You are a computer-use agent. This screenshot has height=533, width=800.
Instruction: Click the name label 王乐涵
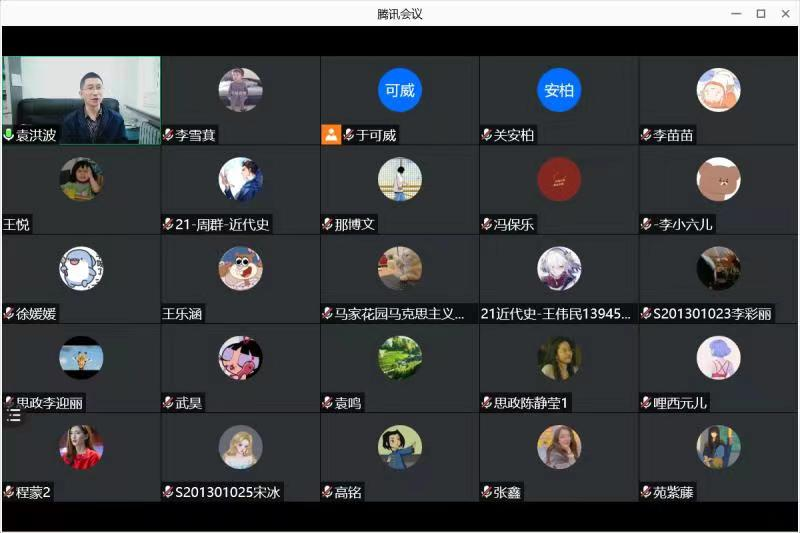point(182,313)
